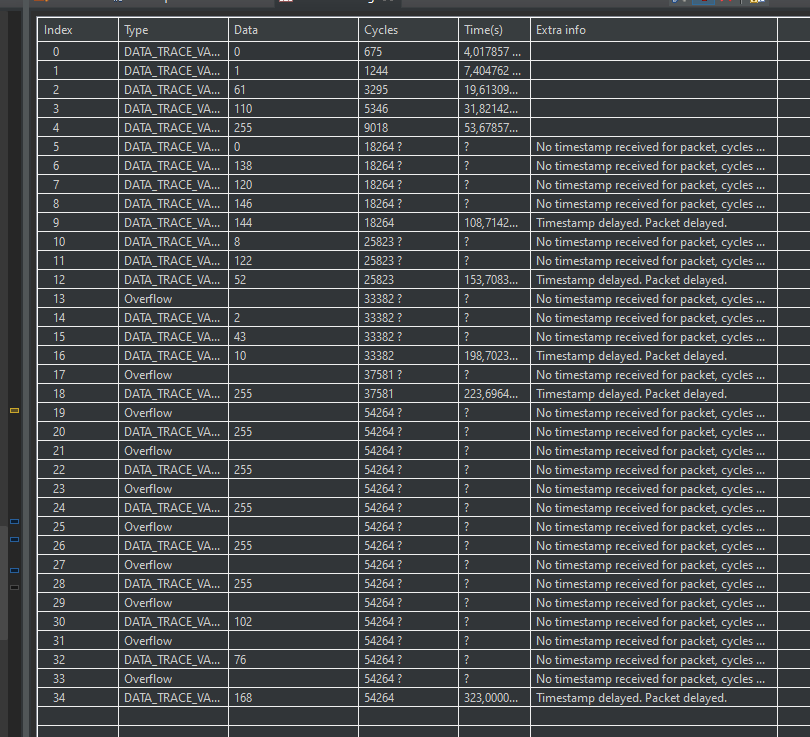Viewport: 810px width, 737px height.
Task: Click the DATA_TRACE_VA type cell in row 2
Action: click(173, 90)
